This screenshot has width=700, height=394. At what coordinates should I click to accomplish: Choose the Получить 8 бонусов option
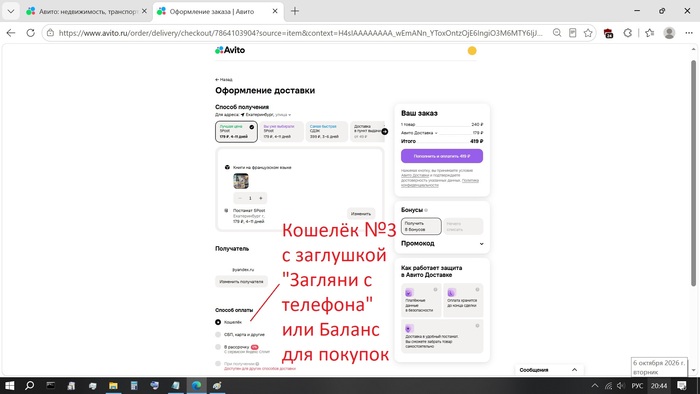pos(421,226)
